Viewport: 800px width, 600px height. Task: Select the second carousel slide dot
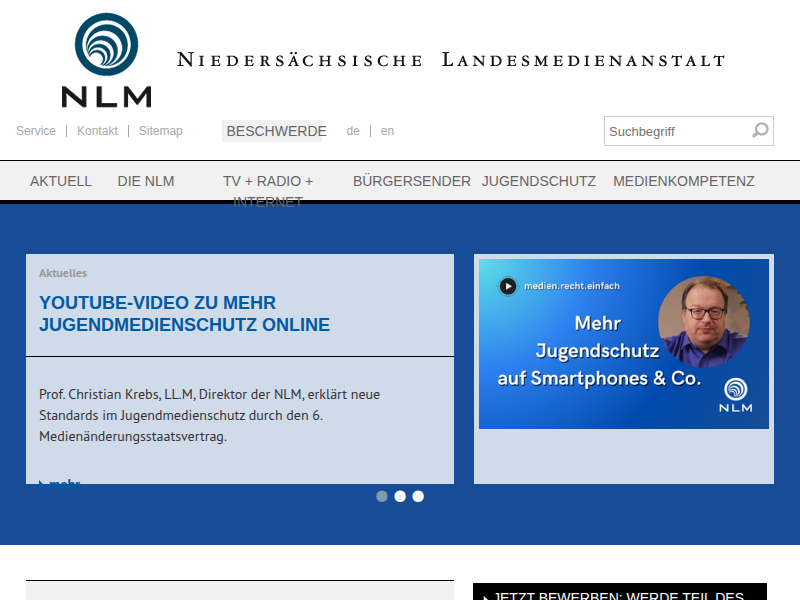coord(400,496)
